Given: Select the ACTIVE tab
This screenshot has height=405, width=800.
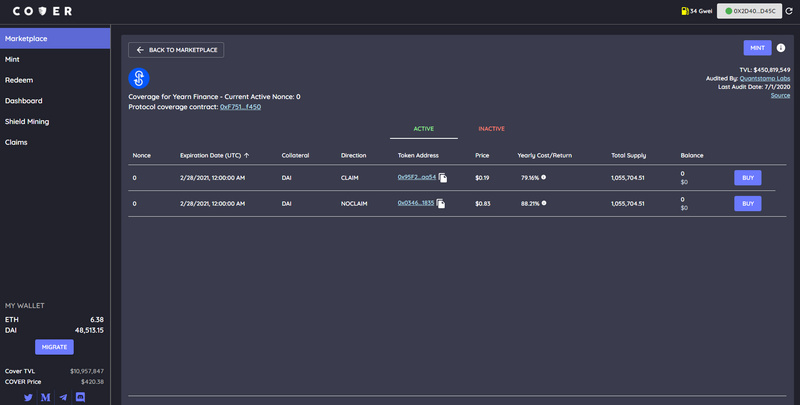Looking at the screenshot, I should tap(423, 129).
